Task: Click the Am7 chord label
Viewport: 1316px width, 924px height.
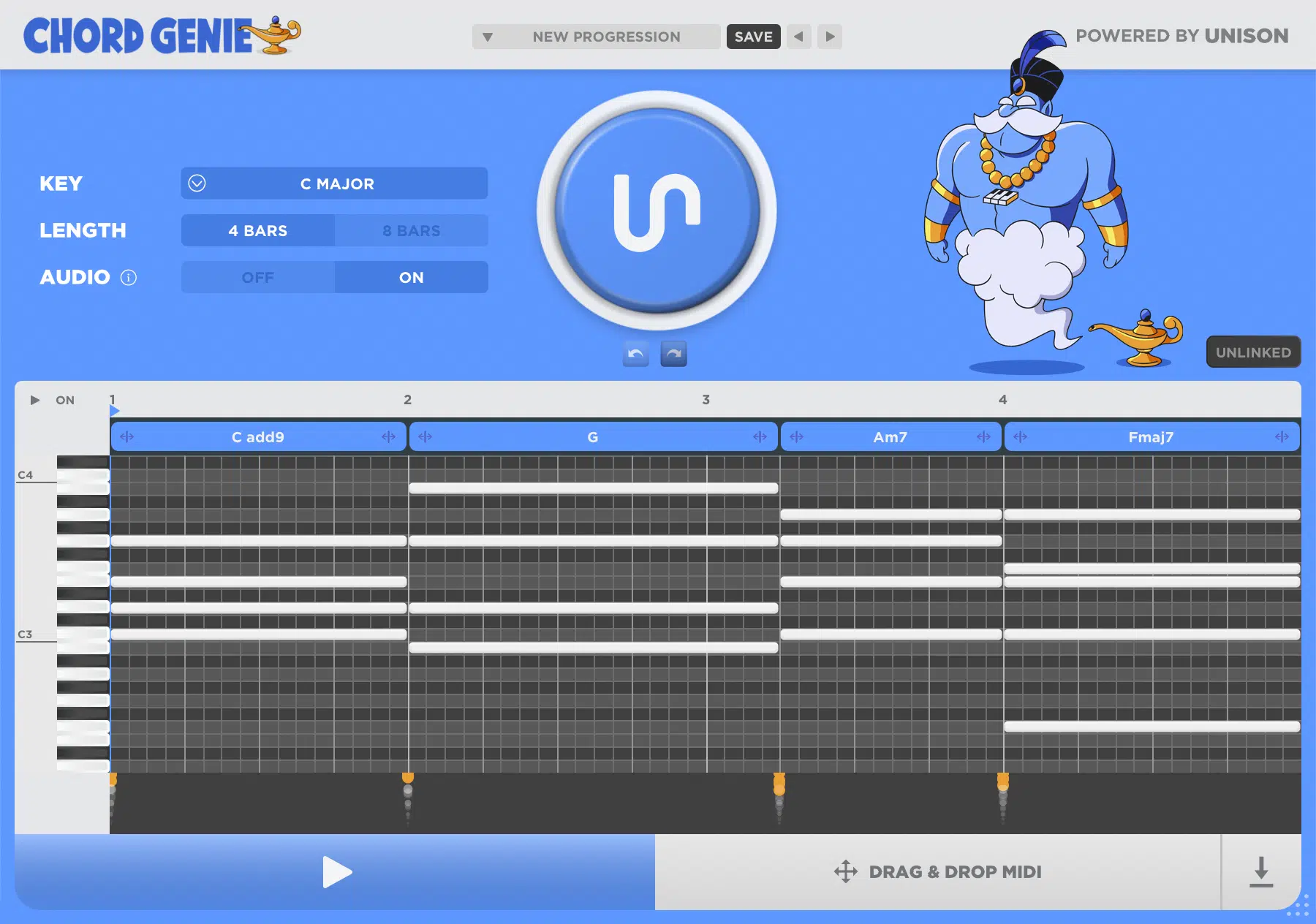Action: click(x=890, y=437)
